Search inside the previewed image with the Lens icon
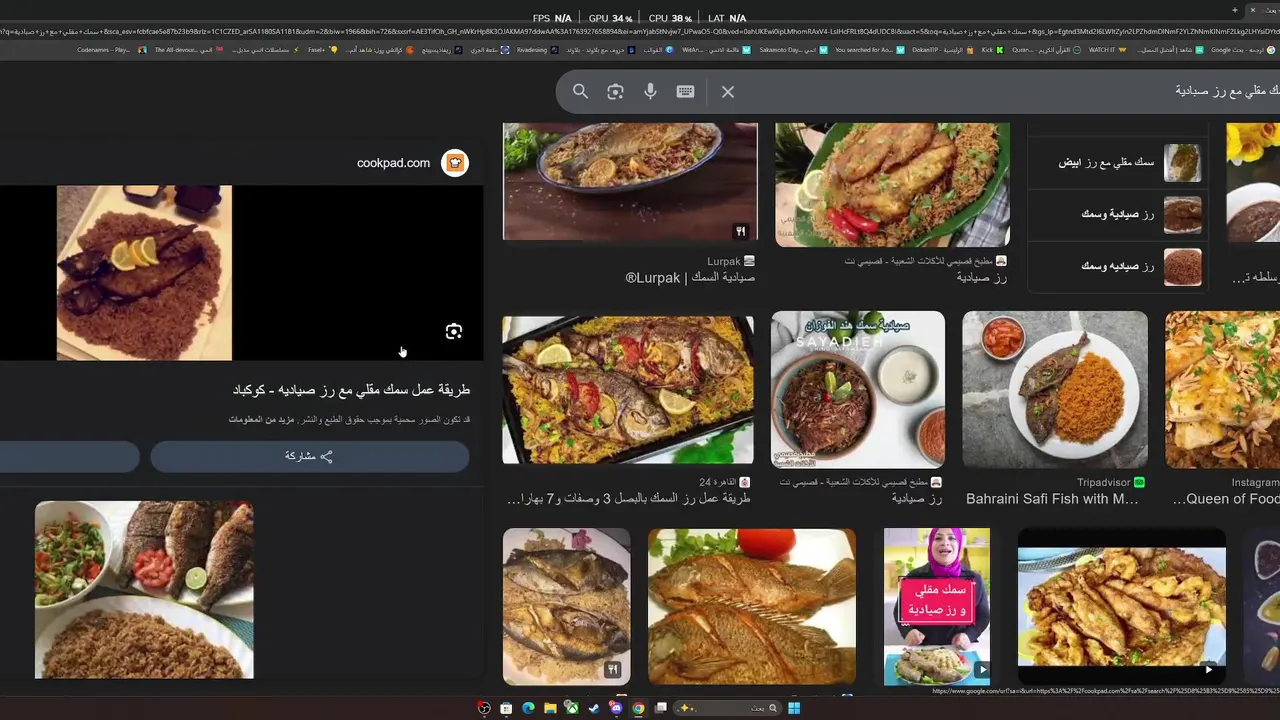The image size is (1280, 720). click(454, 331)
